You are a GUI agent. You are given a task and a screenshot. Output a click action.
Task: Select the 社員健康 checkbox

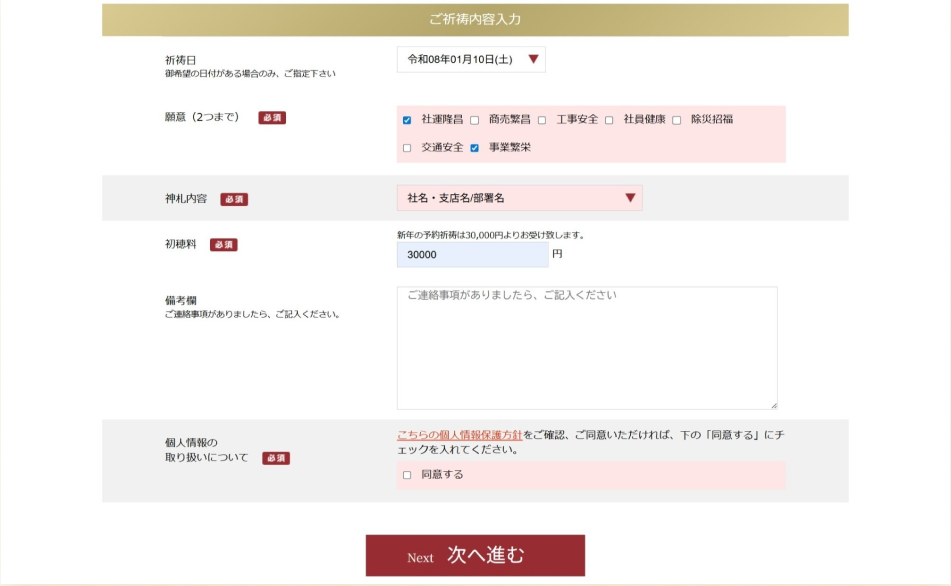coord(609,120)
